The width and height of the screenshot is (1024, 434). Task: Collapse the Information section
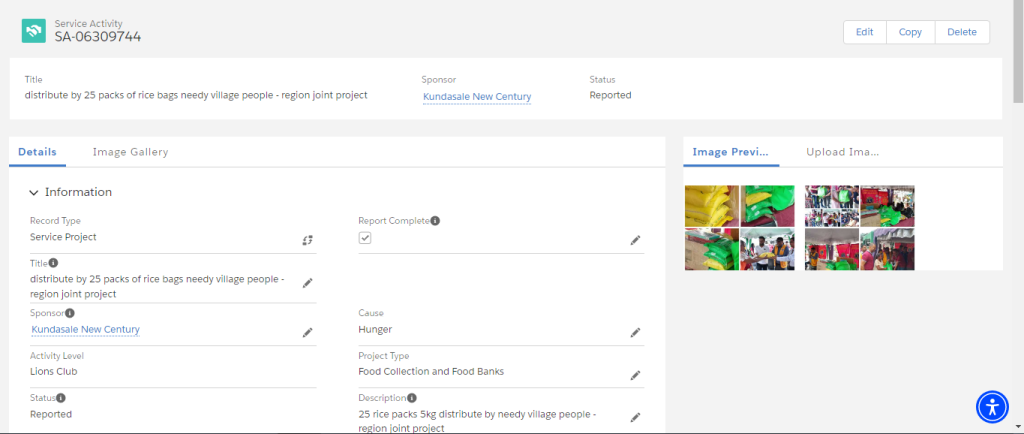(x=34, y=193)
